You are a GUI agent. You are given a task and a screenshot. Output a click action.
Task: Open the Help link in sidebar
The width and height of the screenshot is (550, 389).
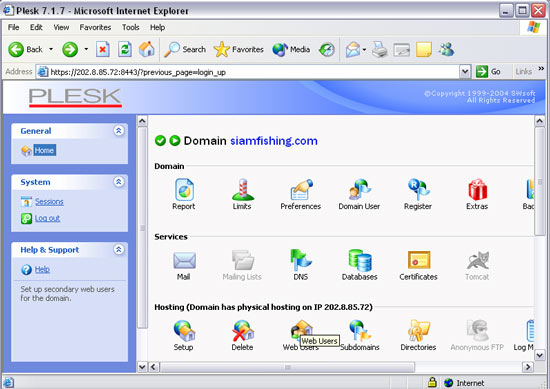click(x=42, y=269)
